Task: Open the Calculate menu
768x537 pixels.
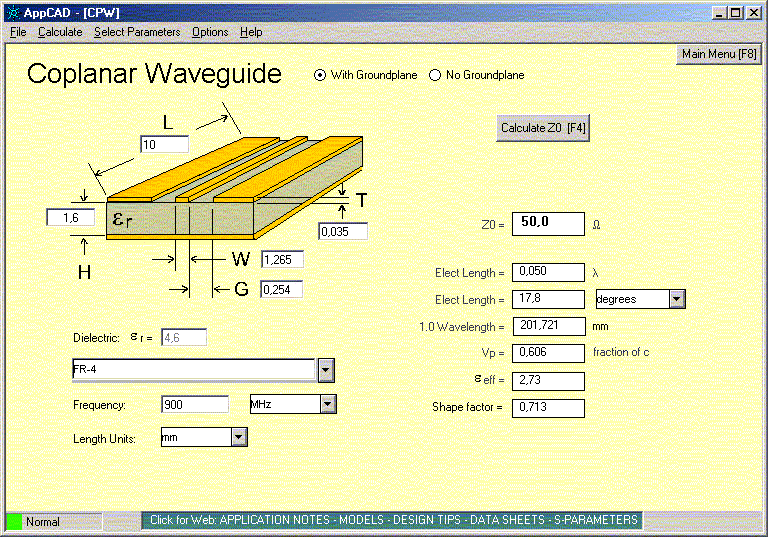Action: point(60,32)
